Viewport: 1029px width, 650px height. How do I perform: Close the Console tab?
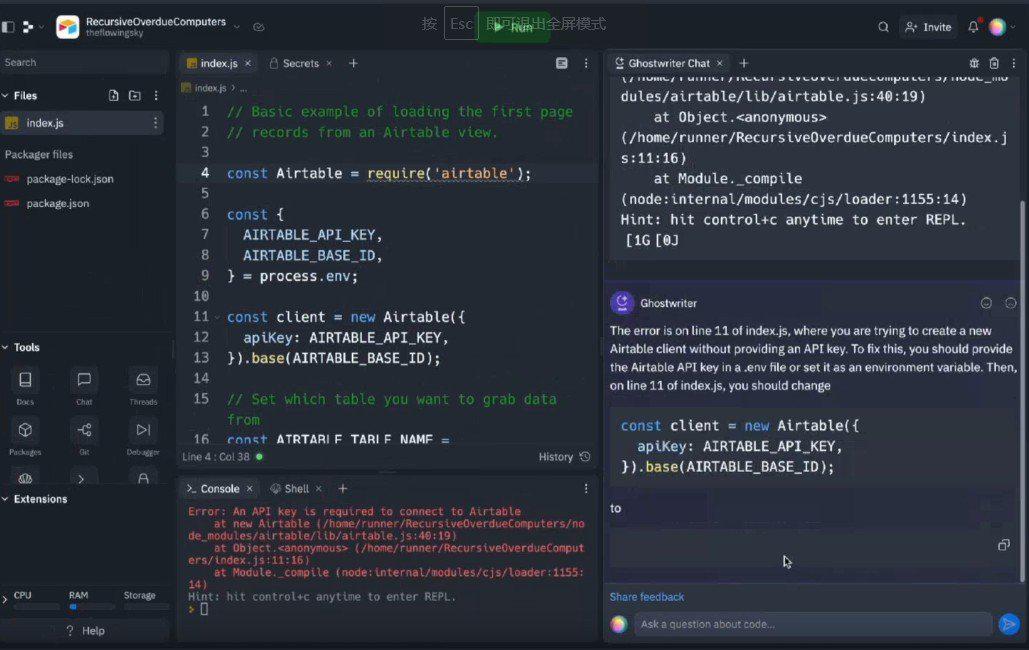(x=249, y=489)
